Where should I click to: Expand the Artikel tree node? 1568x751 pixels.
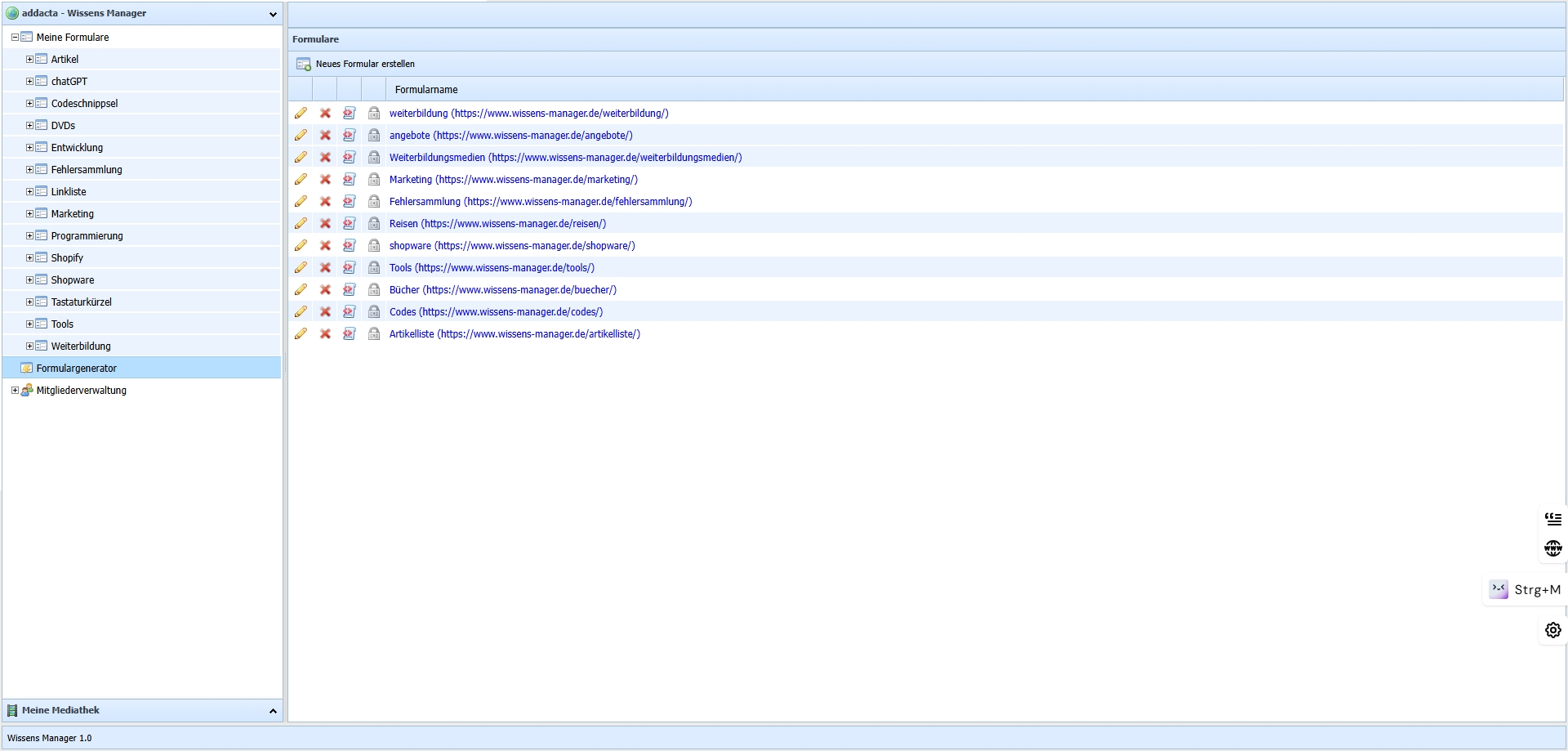pos(29,60)
